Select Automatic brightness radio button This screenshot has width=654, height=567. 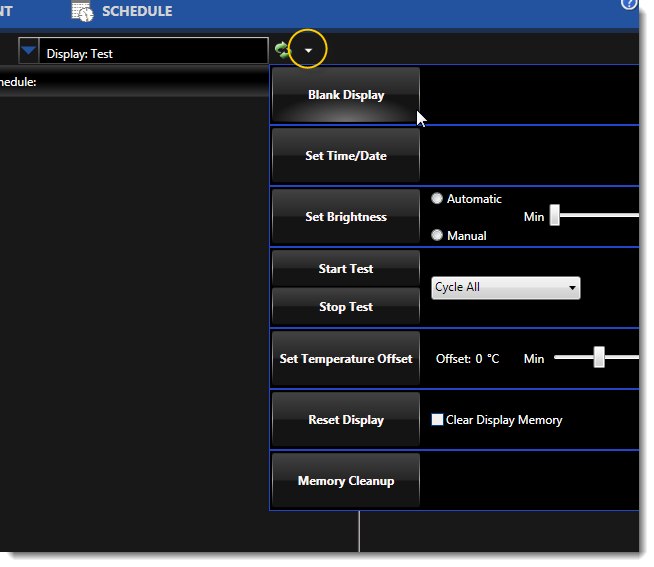point(437,199)
